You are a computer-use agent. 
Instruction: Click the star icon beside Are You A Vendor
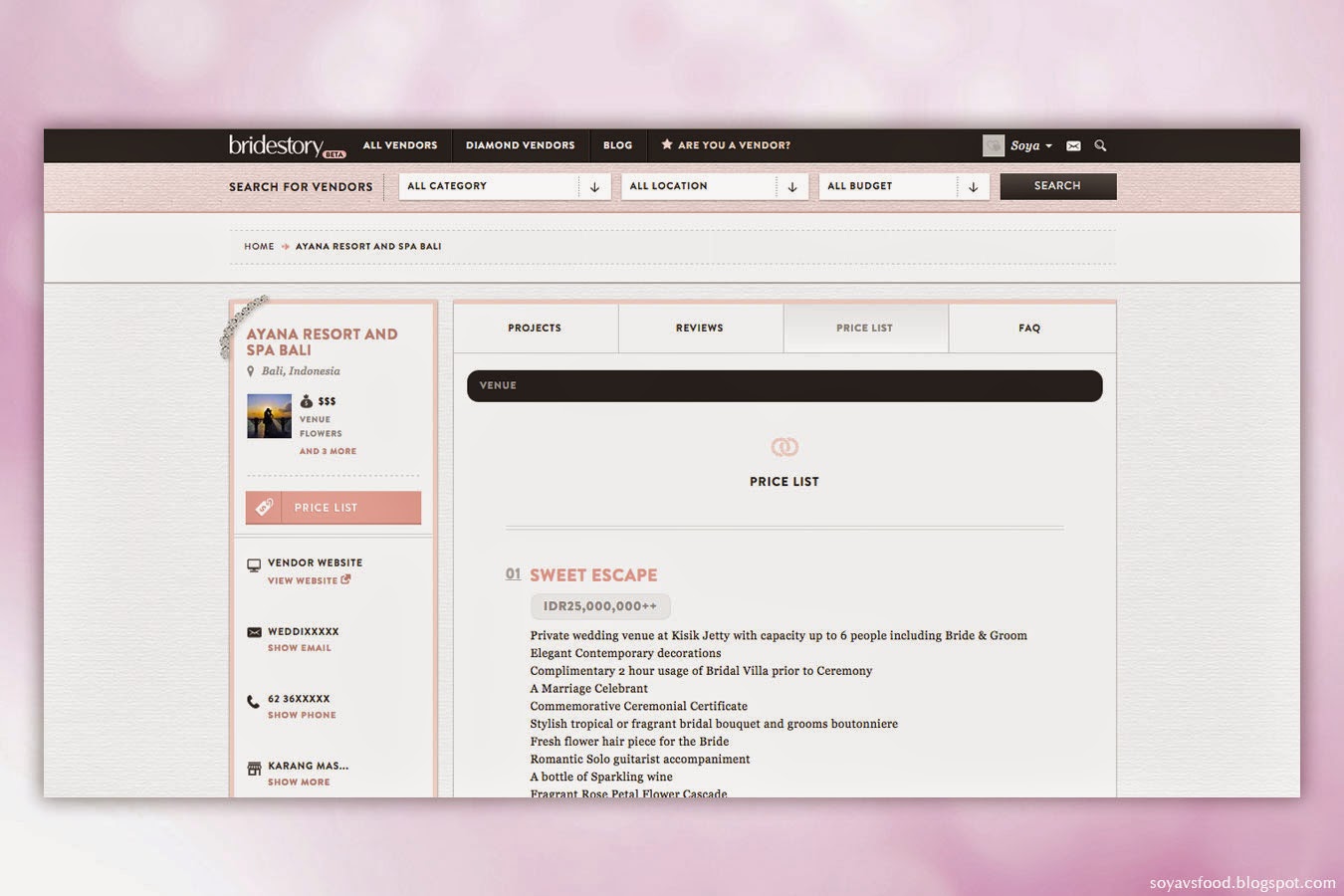667,144
